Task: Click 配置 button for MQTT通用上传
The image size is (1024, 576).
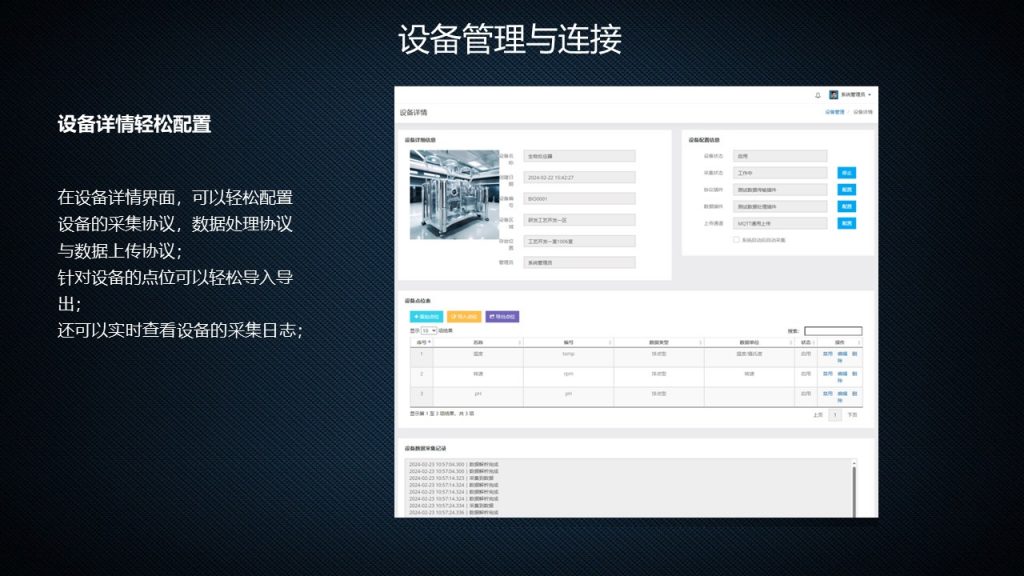Action: point(846,223)
